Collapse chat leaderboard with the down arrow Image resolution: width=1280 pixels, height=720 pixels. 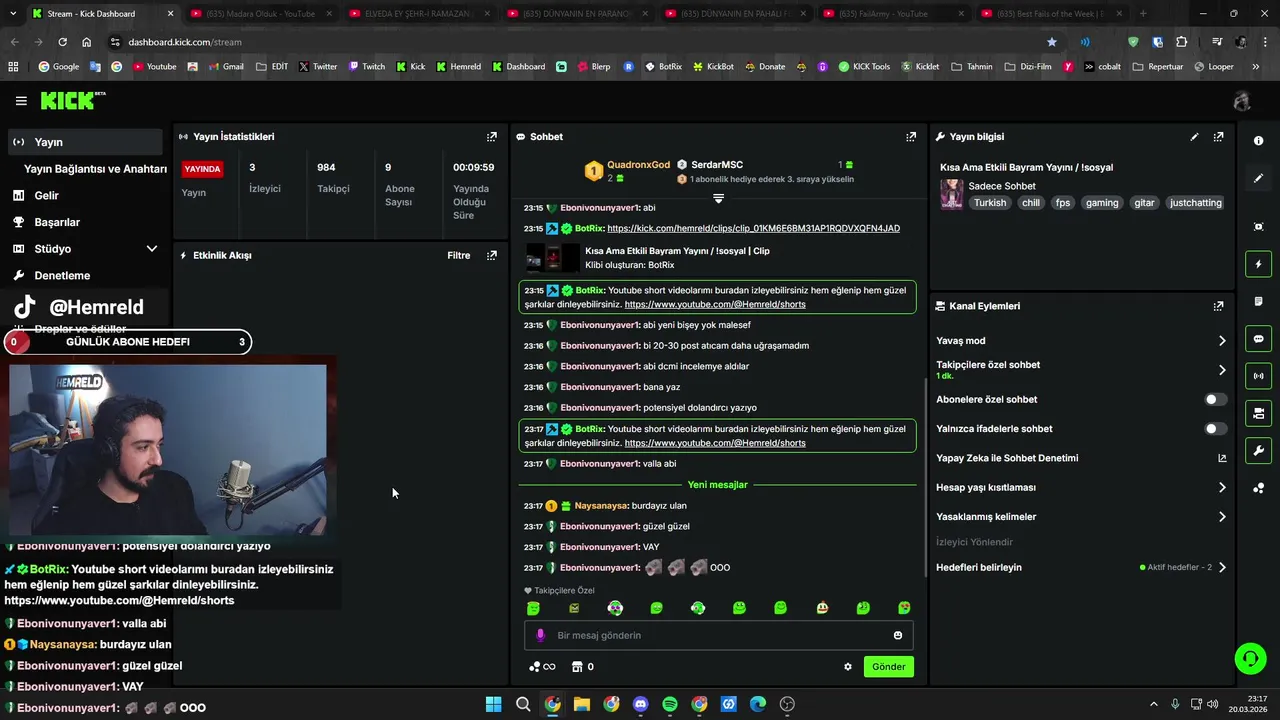pos(718,198)
